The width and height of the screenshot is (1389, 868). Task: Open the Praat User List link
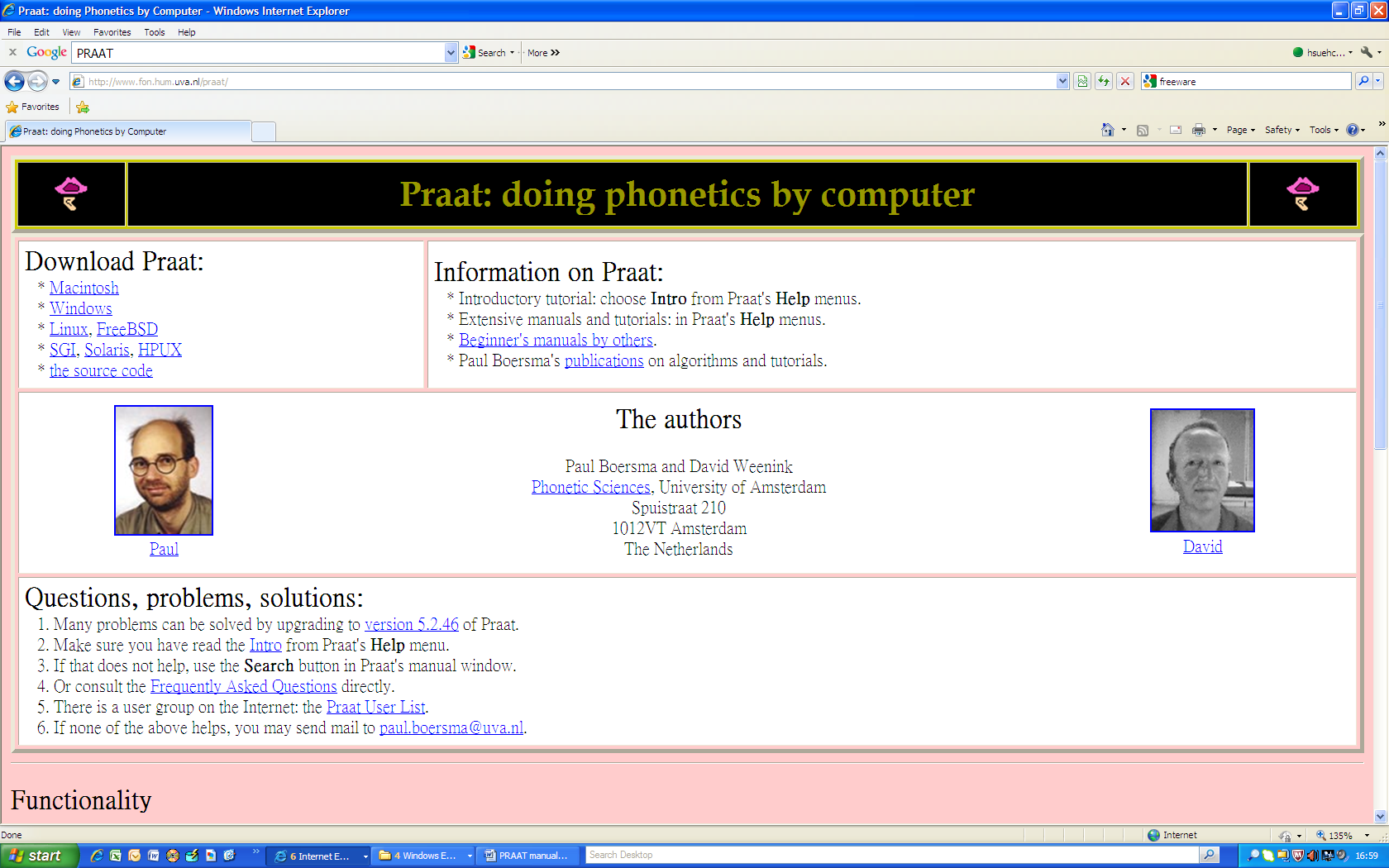[375, 707]
